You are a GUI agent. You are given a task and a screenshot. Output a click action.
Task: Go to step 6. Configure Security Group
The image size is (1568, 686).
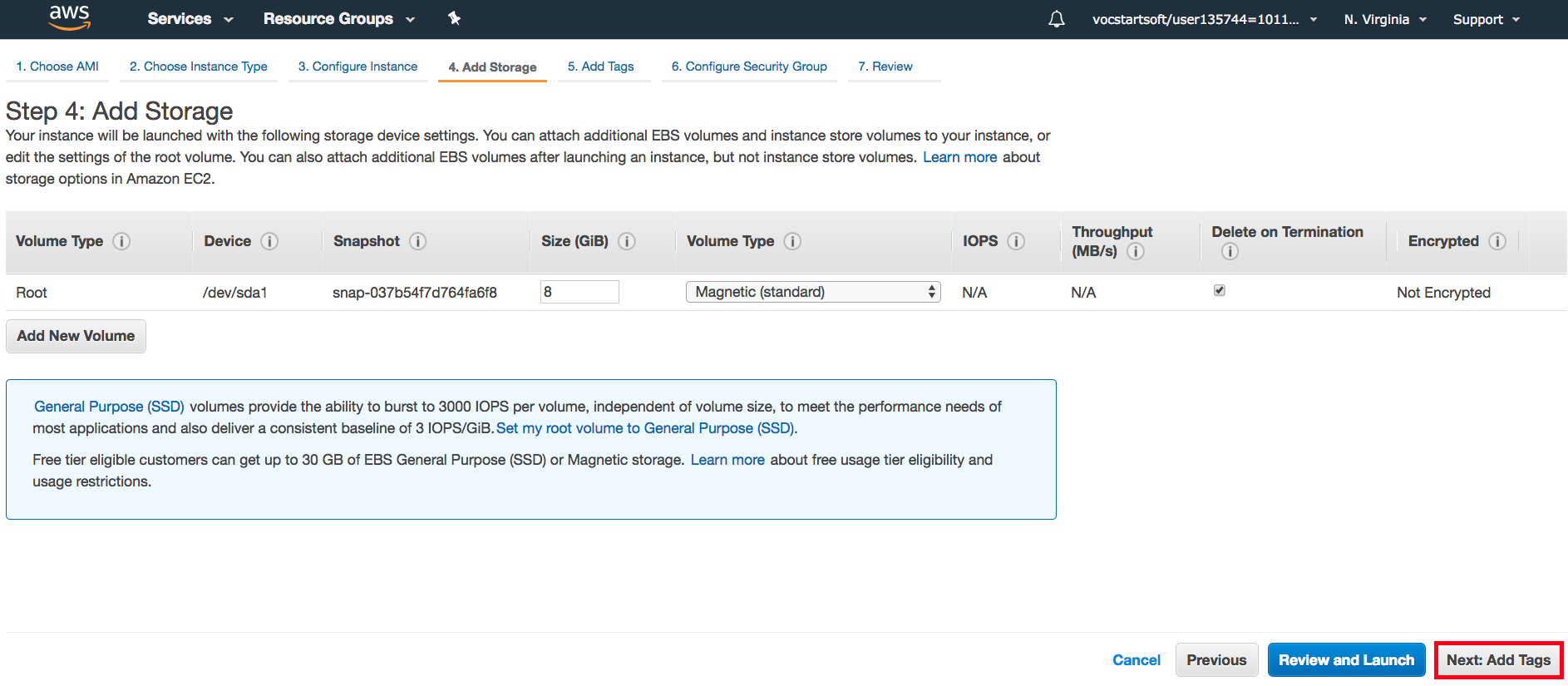pyautogui.click(x=749, y=67)
